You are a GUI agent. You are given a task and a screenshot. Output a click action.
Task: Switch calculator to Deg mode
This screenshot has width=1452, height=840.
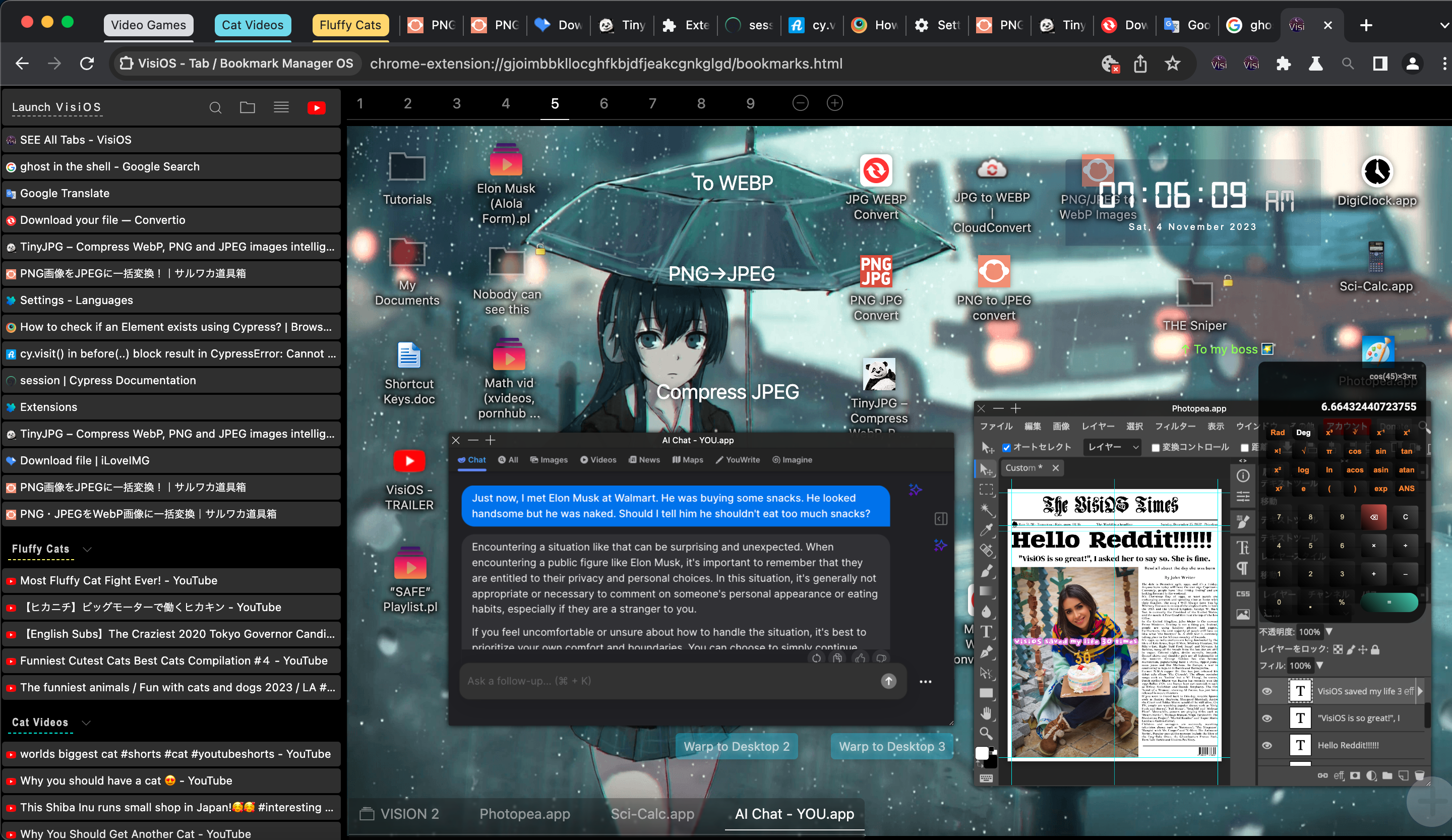click(x=1303, y=432)
